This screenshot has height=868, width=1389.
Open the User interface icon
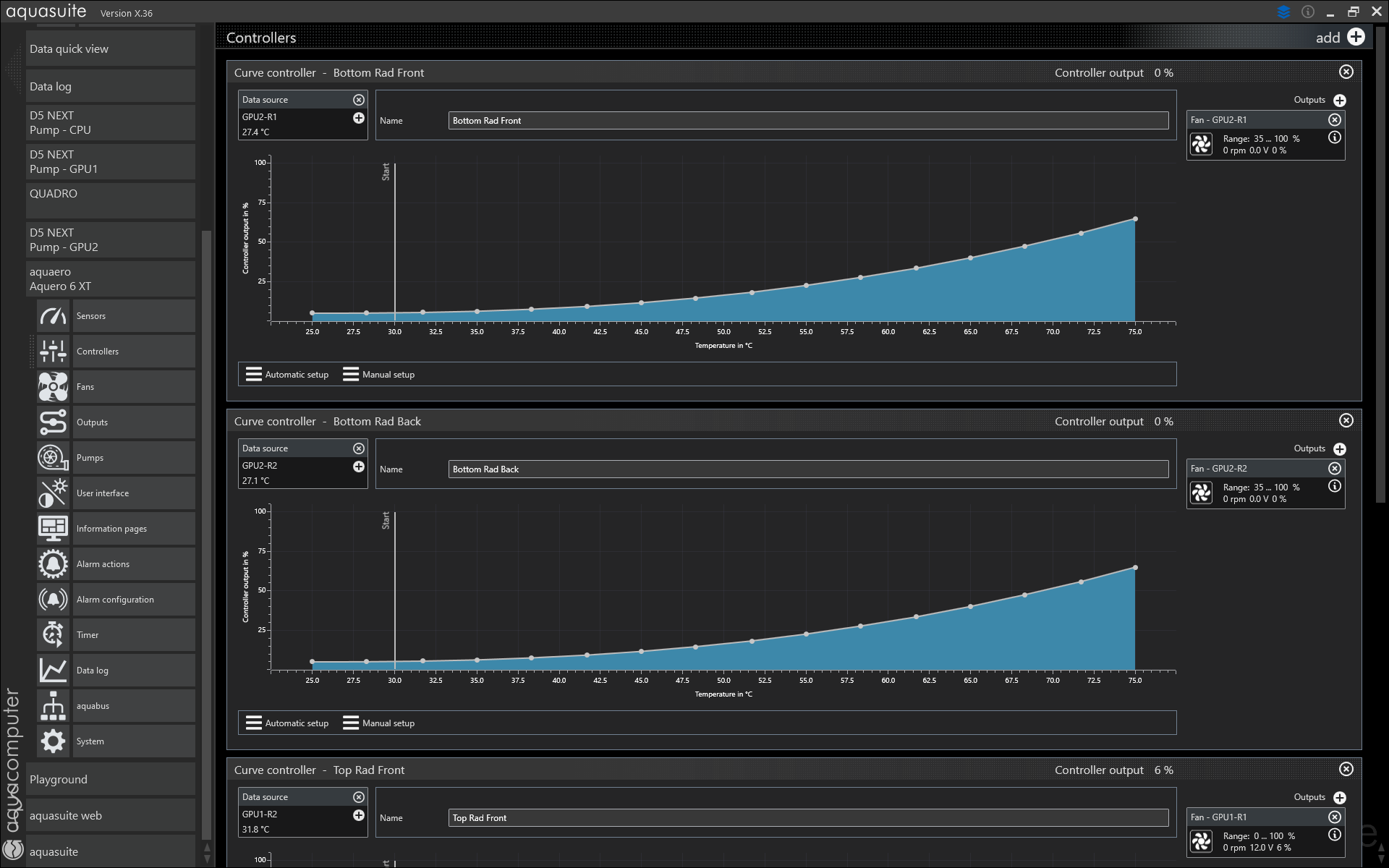coord(53,493)
